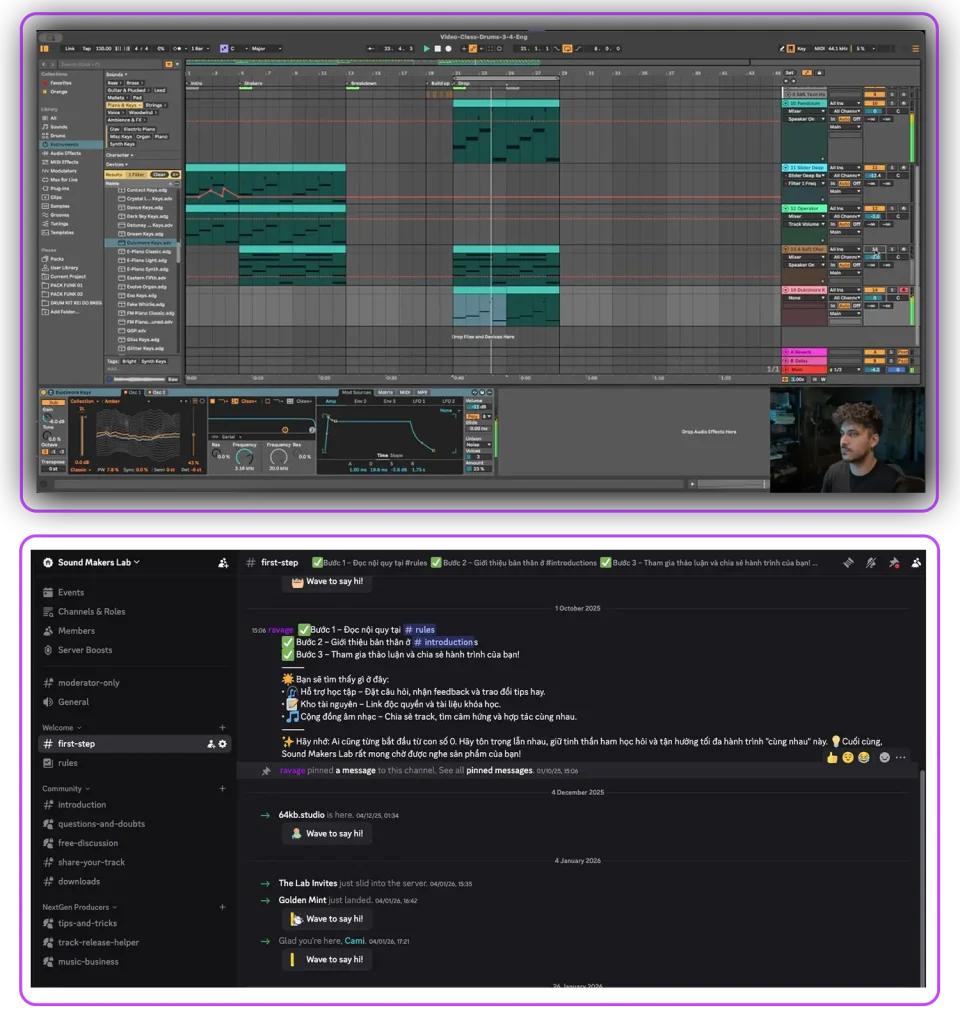
Task: Open Ableton menu icon at top right
Action: (916, 48)
